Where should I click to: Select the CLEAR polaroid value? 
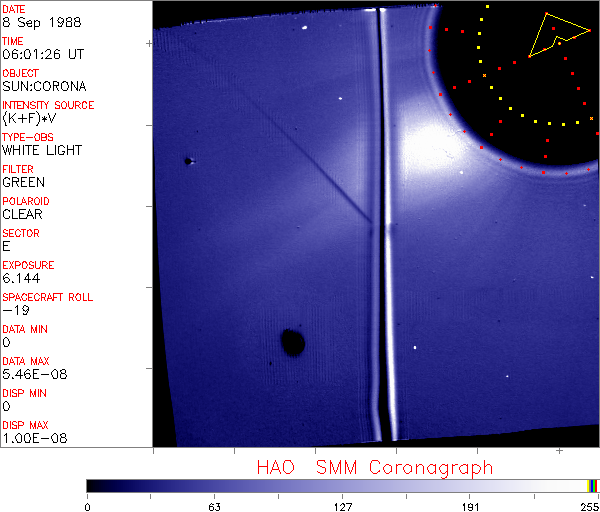(22, 214)
